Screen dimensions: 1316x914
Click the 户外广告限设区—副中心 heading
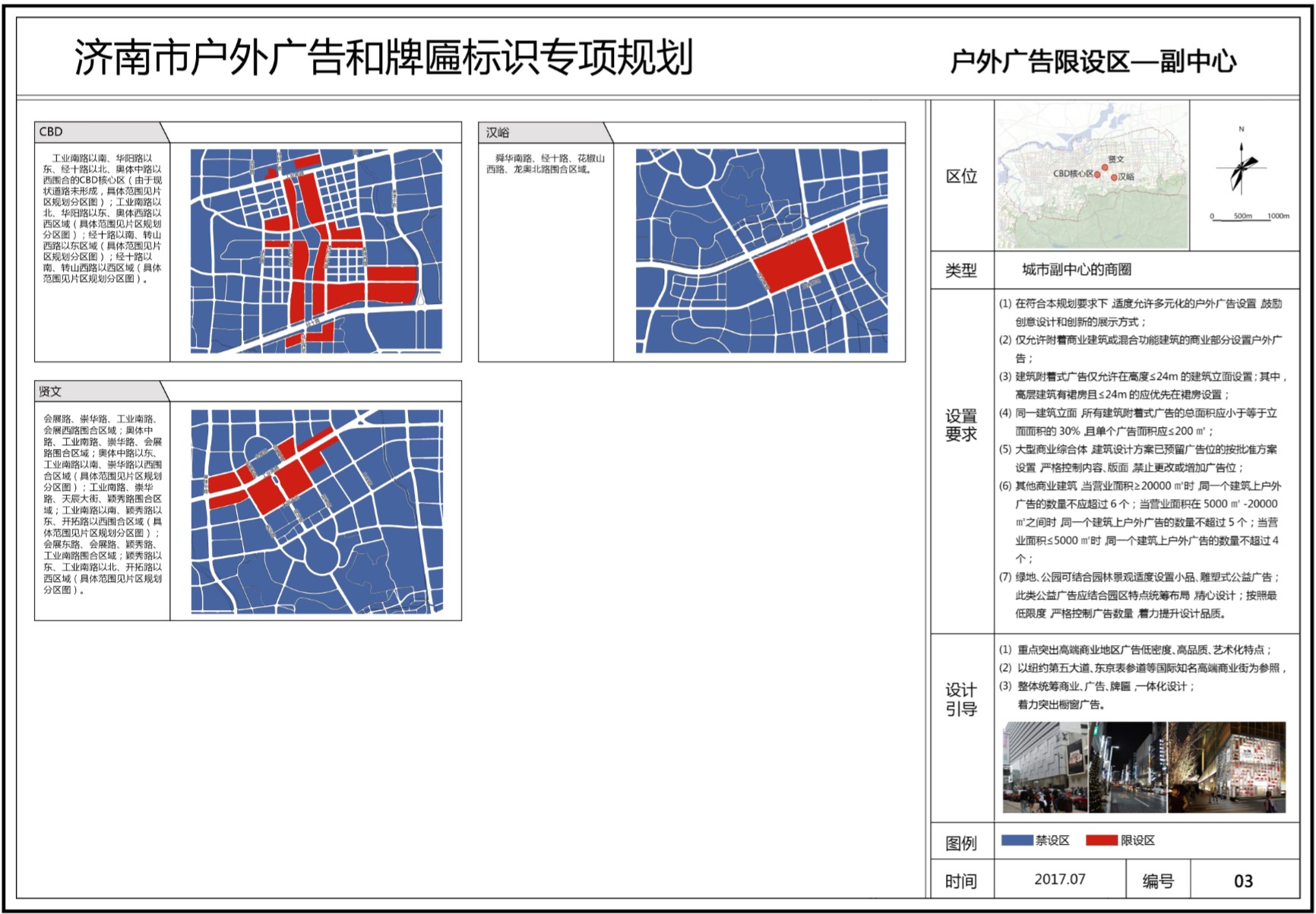coord(1093,62)
